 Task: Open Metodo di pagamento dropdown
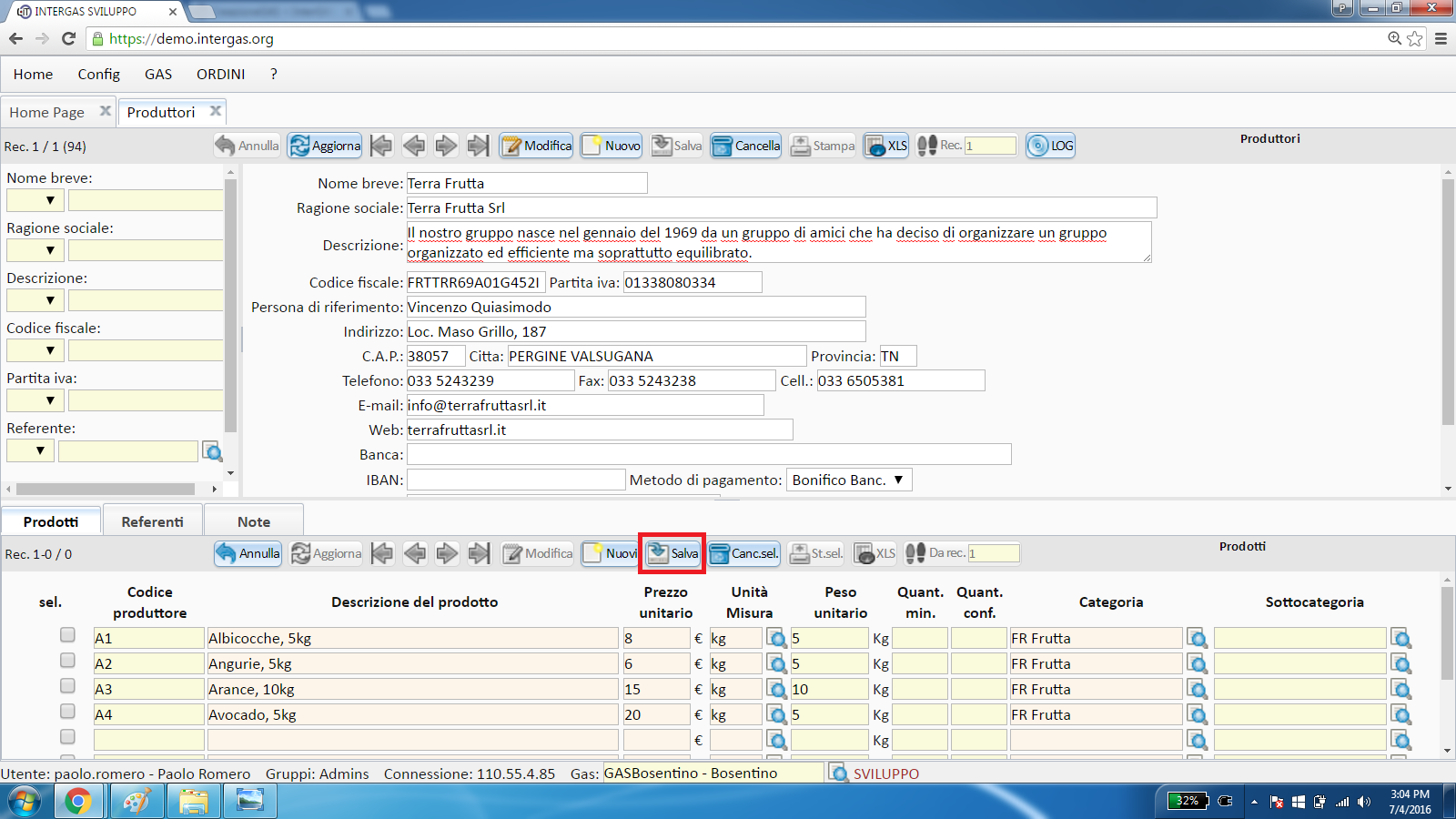pyautogui.click(x=849, y=480)
